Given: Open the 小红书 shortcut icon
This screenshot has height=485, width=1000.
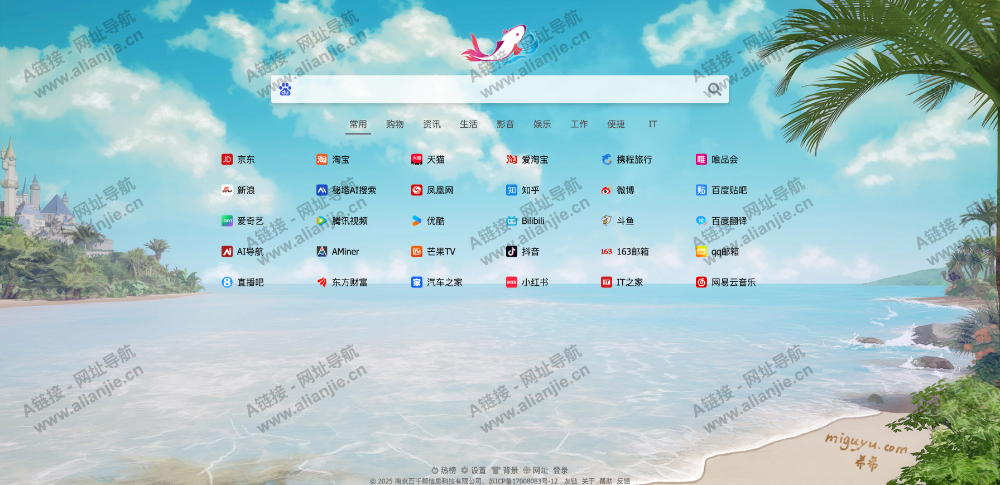Looking at the screenshot, I should pos(512,282).
